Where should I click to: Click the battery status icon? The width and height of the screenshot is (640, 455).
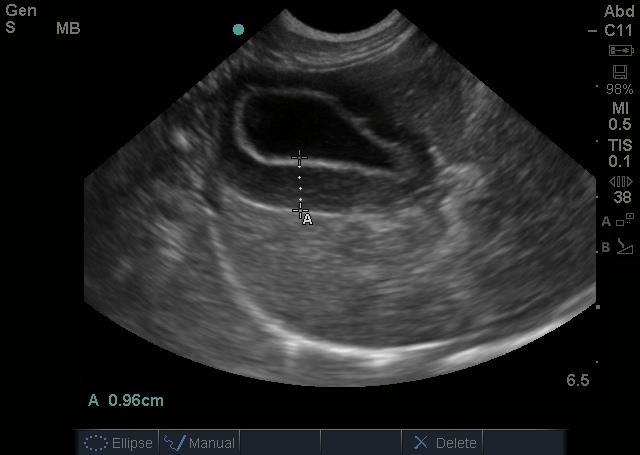point(621,51)
